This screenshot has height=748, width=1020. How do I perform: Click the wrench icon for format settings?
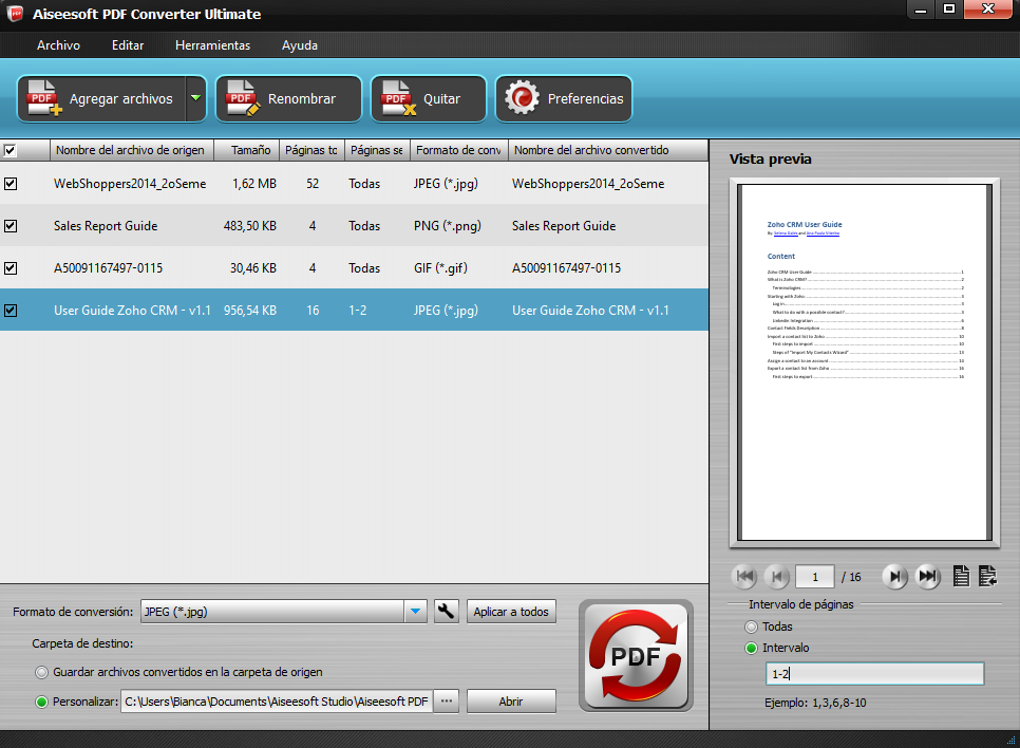tap(446, 611)
